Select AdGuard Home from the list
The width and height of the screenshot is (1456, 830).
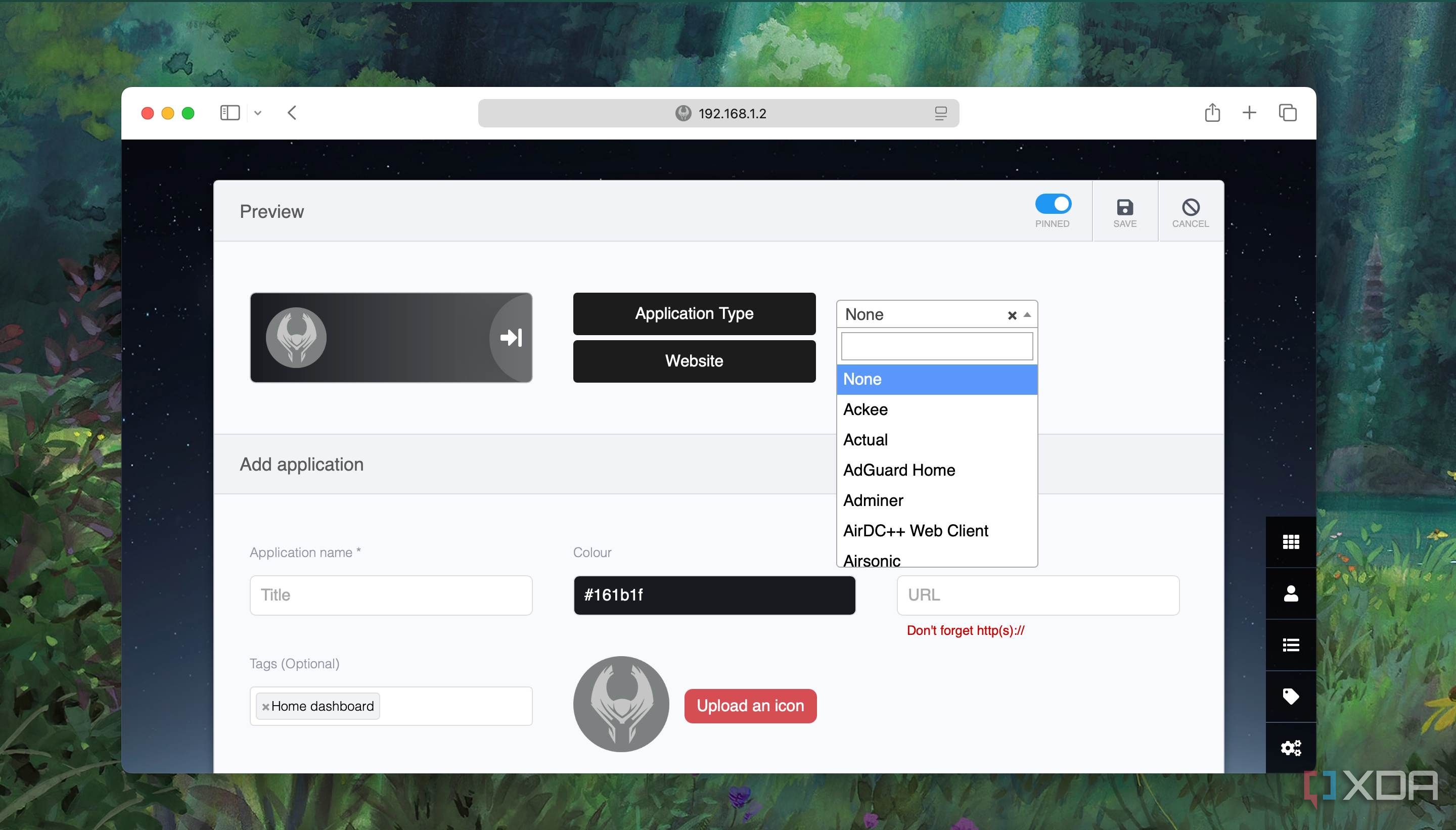937,470
